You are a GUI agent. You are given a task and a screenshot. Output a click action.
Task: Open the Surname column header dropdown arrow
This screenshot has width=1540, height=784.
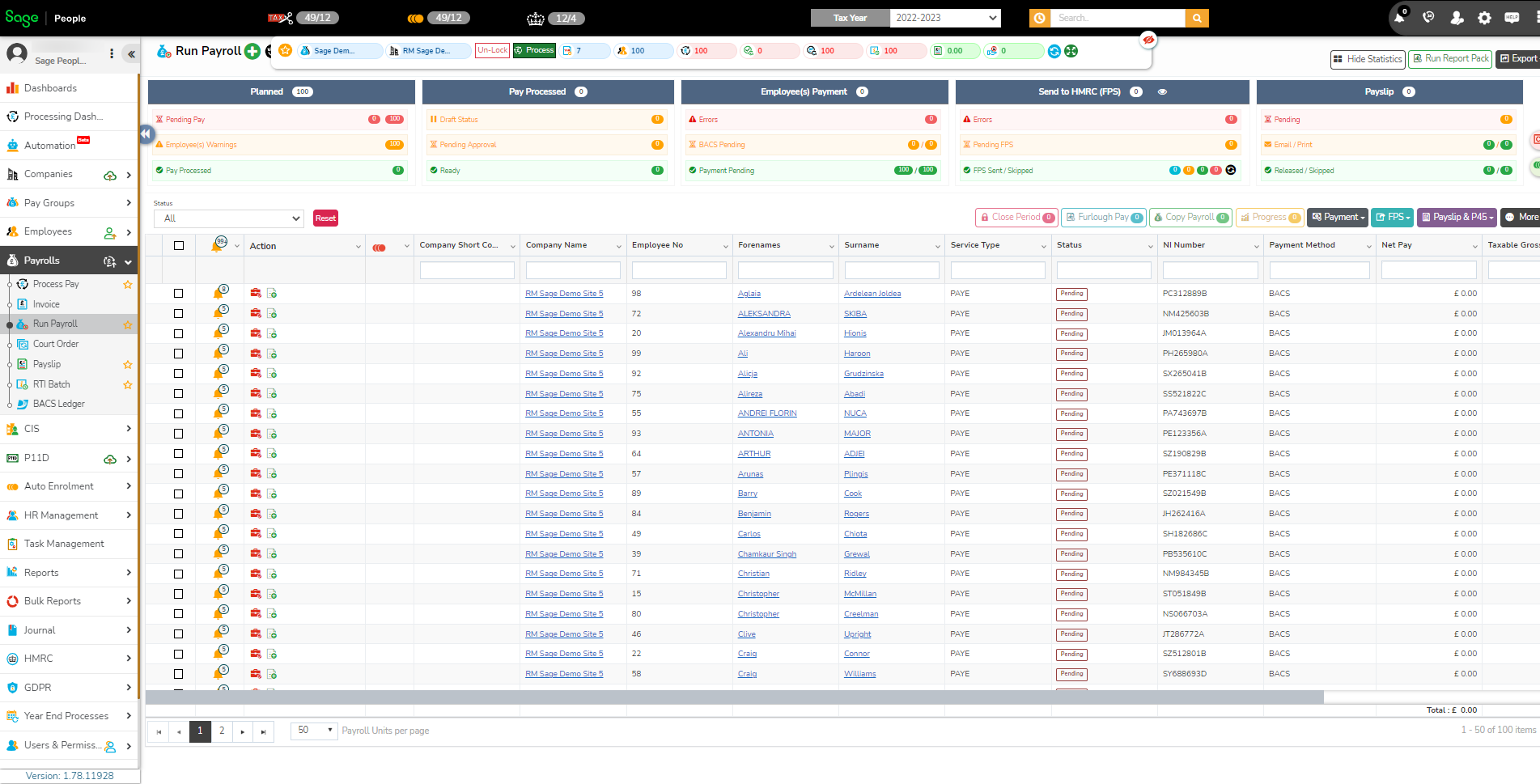937,246
